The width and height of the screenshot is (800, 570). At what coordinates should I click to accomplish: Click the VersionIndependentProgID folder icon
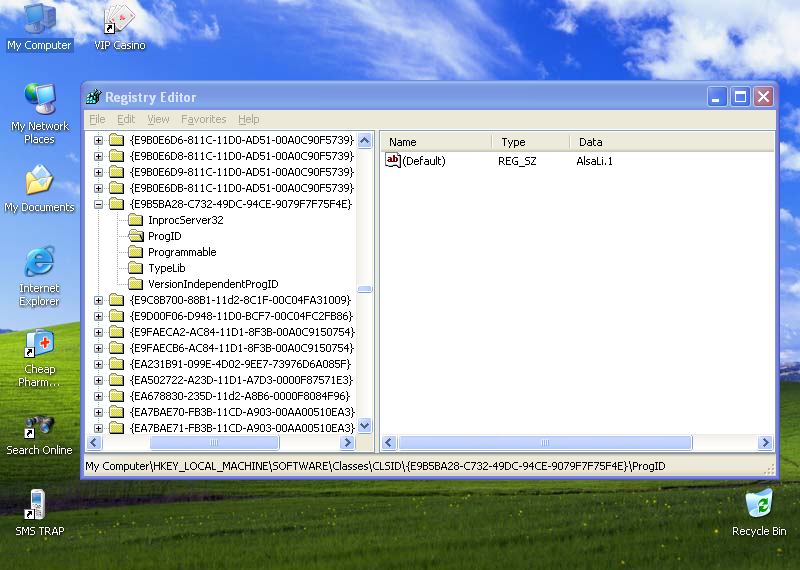coord(135,284)
